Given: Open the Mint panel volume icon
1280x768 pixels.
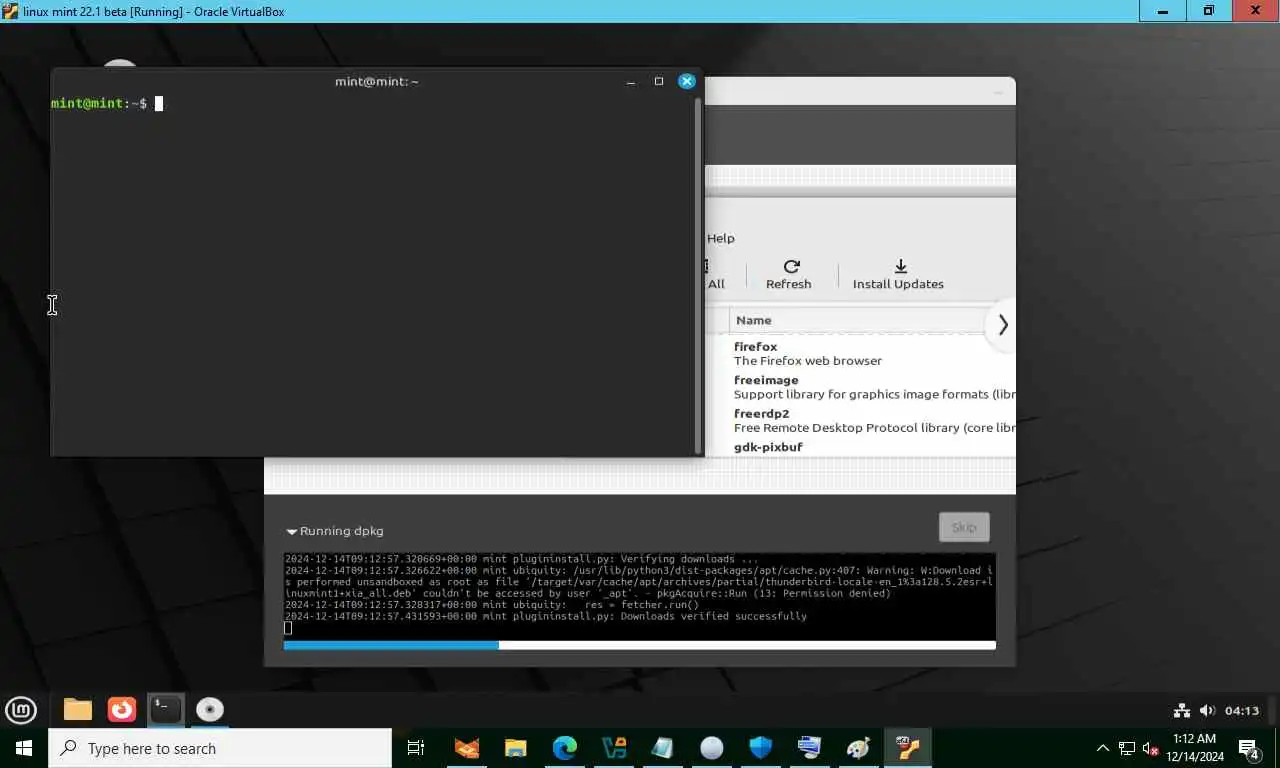Looking at the screenshot, I should click(1207, 711).
